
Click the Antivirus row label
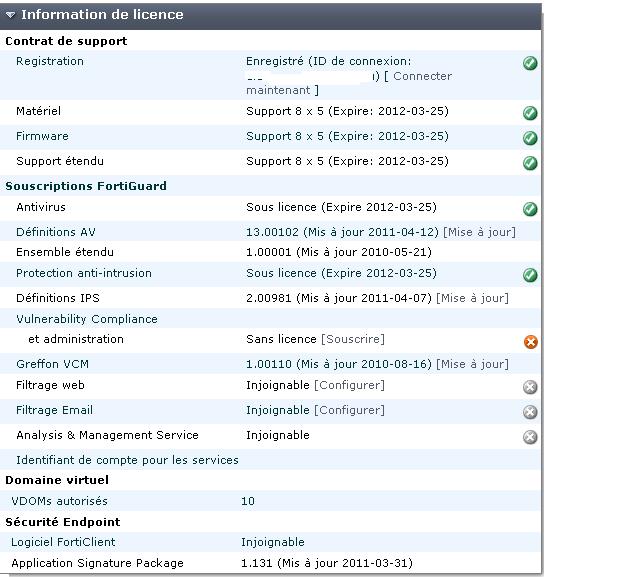click(41, 207)
